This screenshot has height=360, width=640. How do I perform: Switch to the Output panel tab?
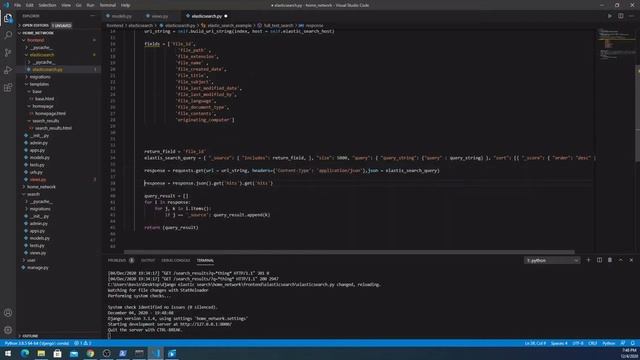click(x=148, y=260)
